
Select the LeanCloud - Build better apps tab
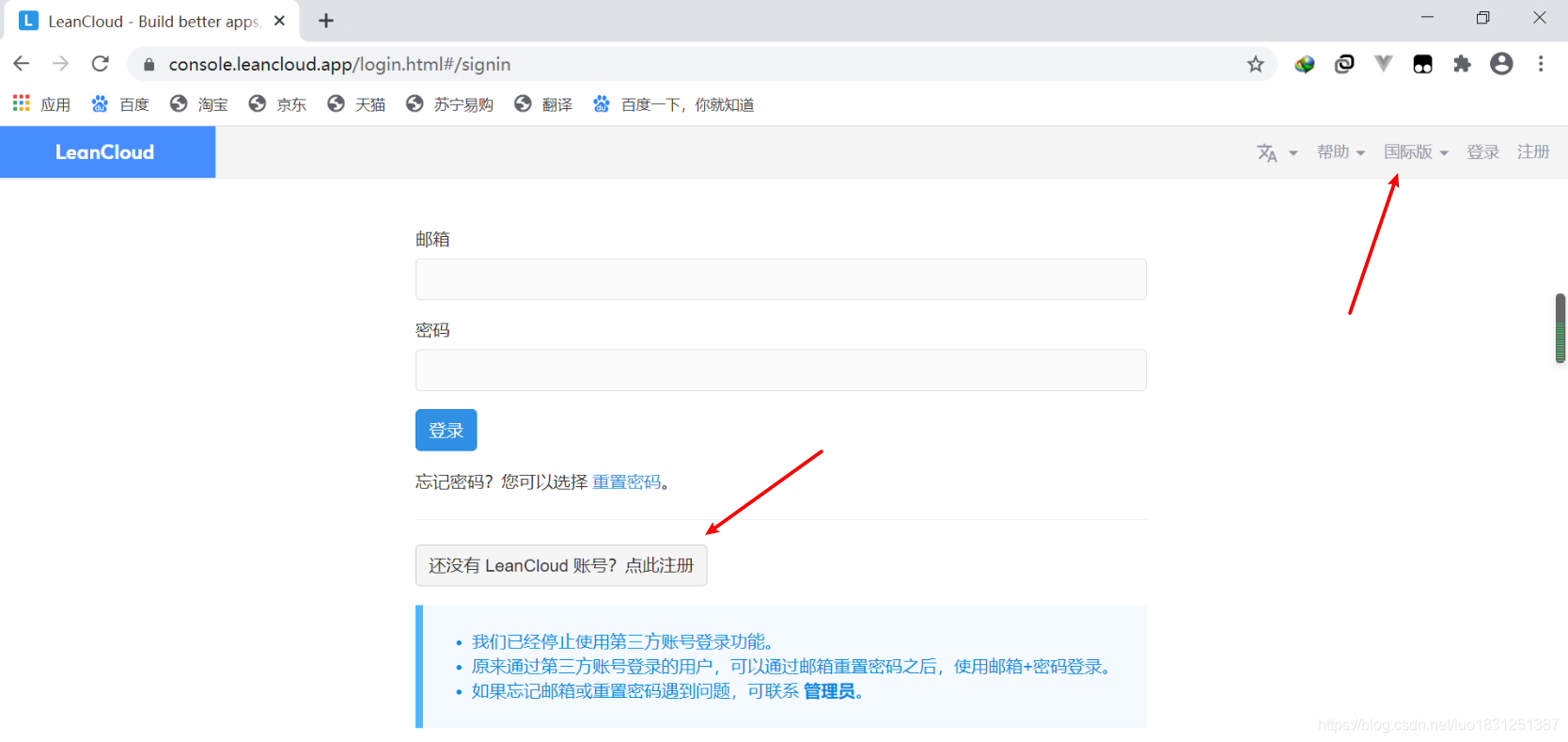(x=152, y=21)
